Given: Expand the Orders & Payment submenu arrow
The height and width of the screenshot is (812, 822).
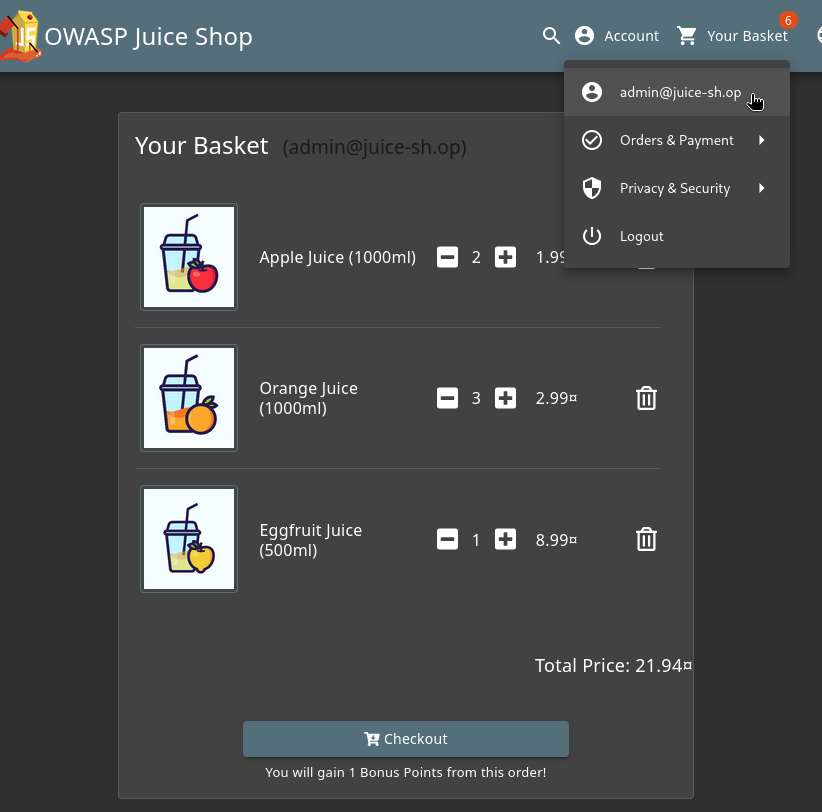Looking at the screenshot, I should [x=762, y=140].
